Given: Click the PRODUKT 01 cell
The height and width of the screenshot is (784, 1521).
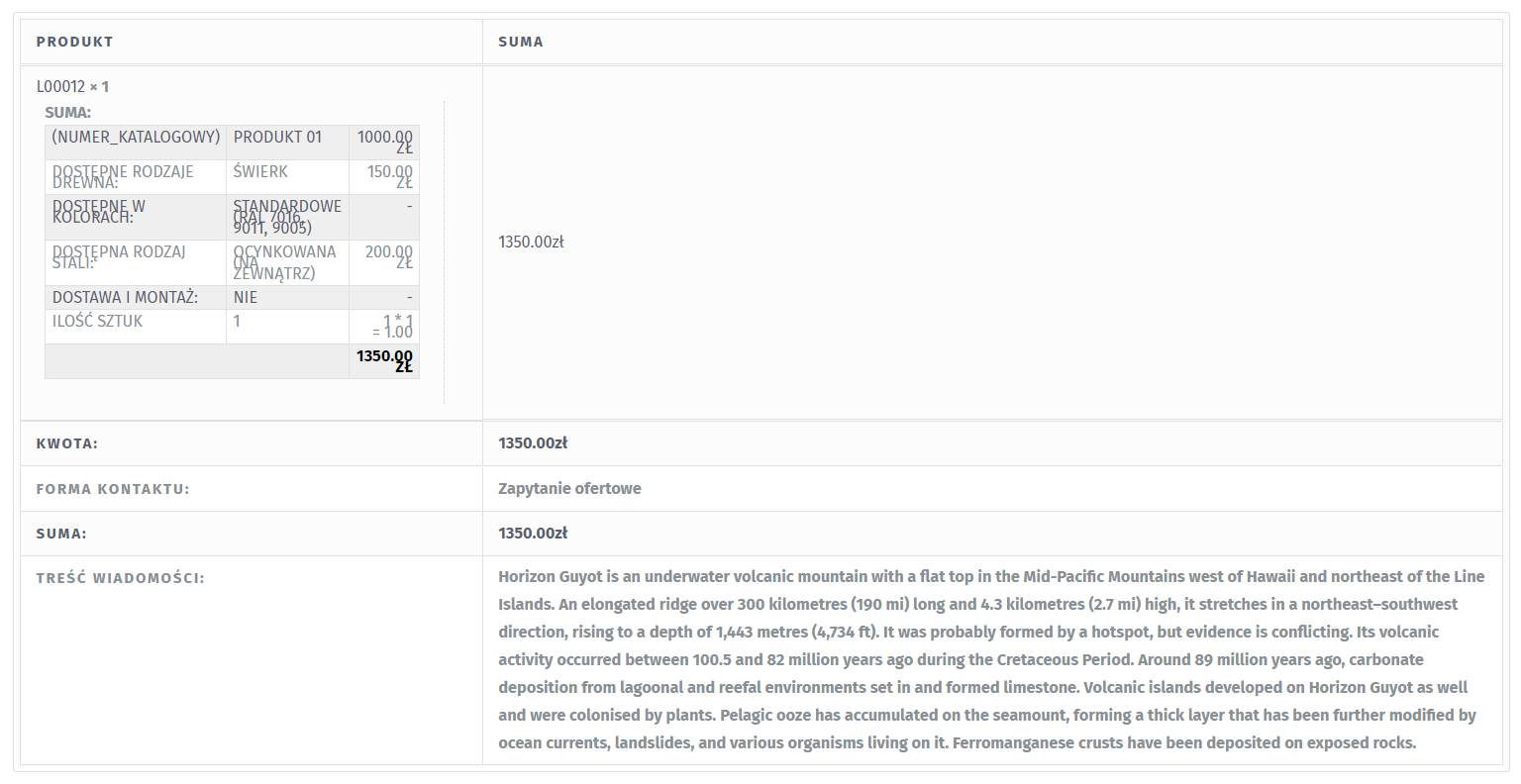Looking at the screenshot, I should tap(278, 138).
